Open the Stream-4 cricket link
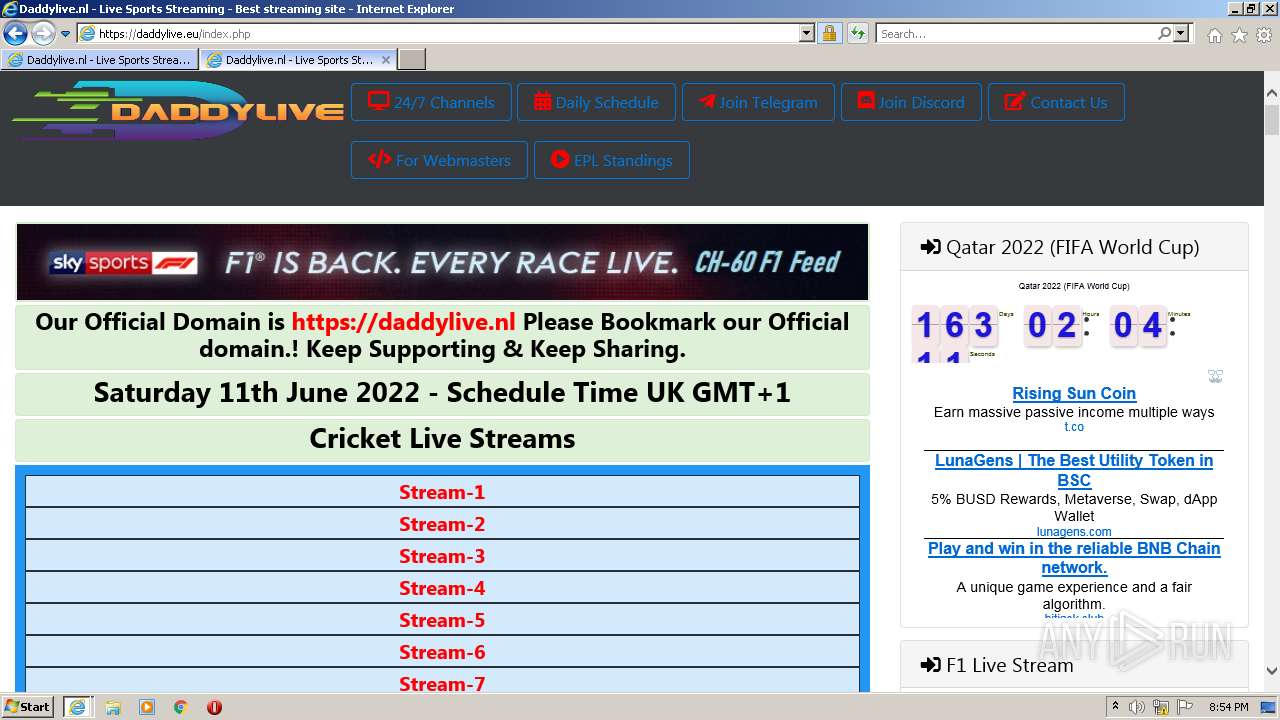The width and height of the screenshot is (1280, 720). click(442, 588)
